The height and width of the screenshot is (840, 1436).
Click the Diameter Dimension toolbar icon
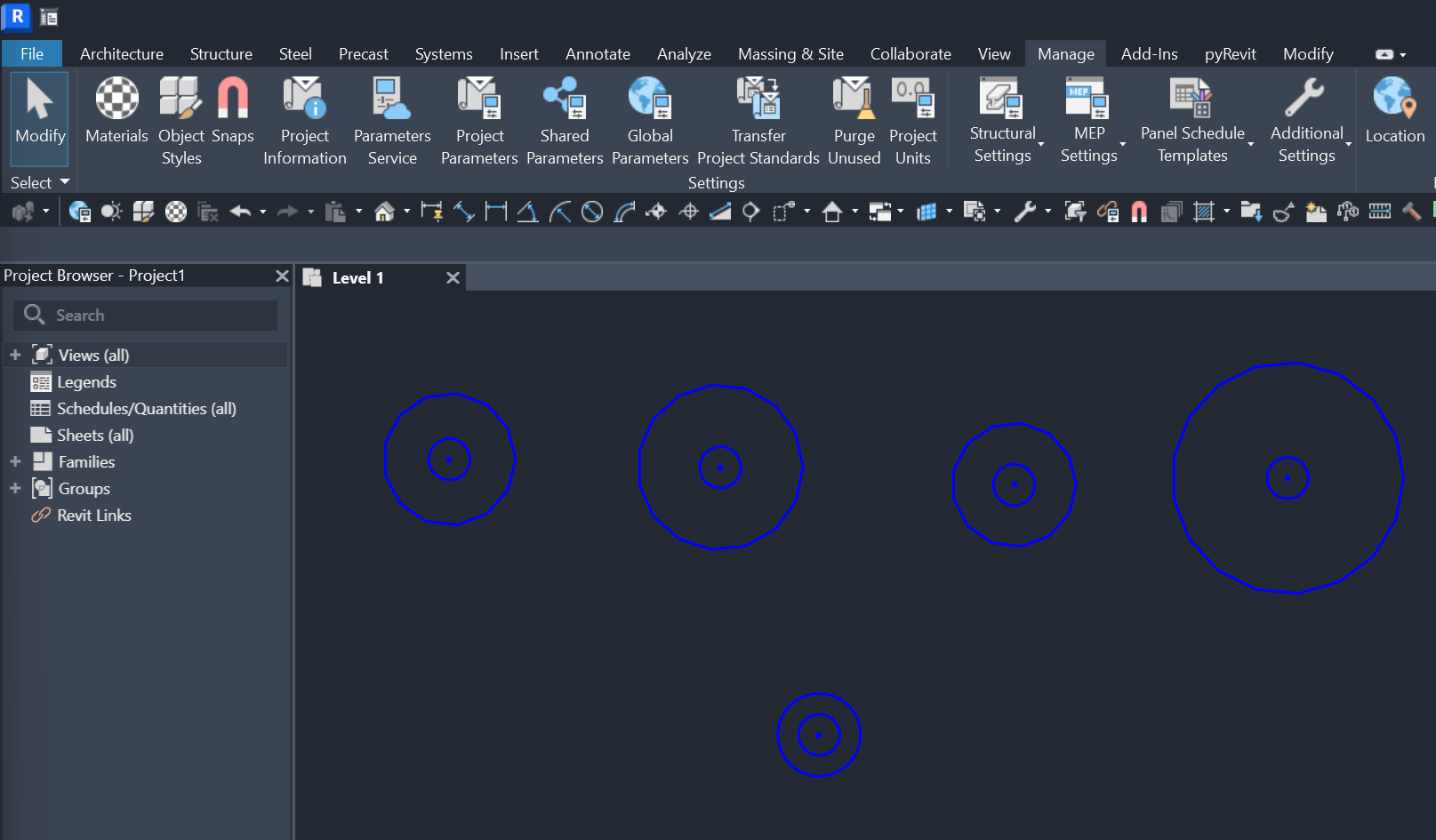point(592,212)
